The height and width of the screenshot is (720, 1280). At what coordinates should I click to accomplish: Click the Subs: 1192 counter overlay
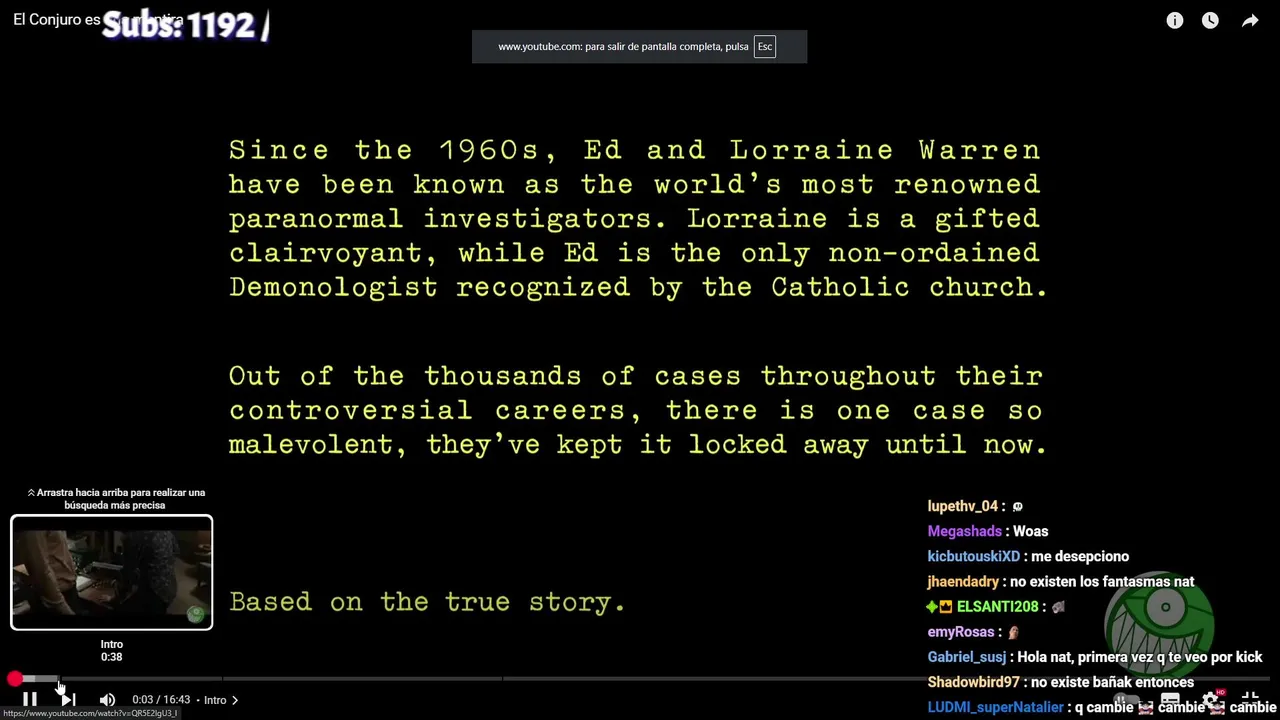tap(185, 25)
